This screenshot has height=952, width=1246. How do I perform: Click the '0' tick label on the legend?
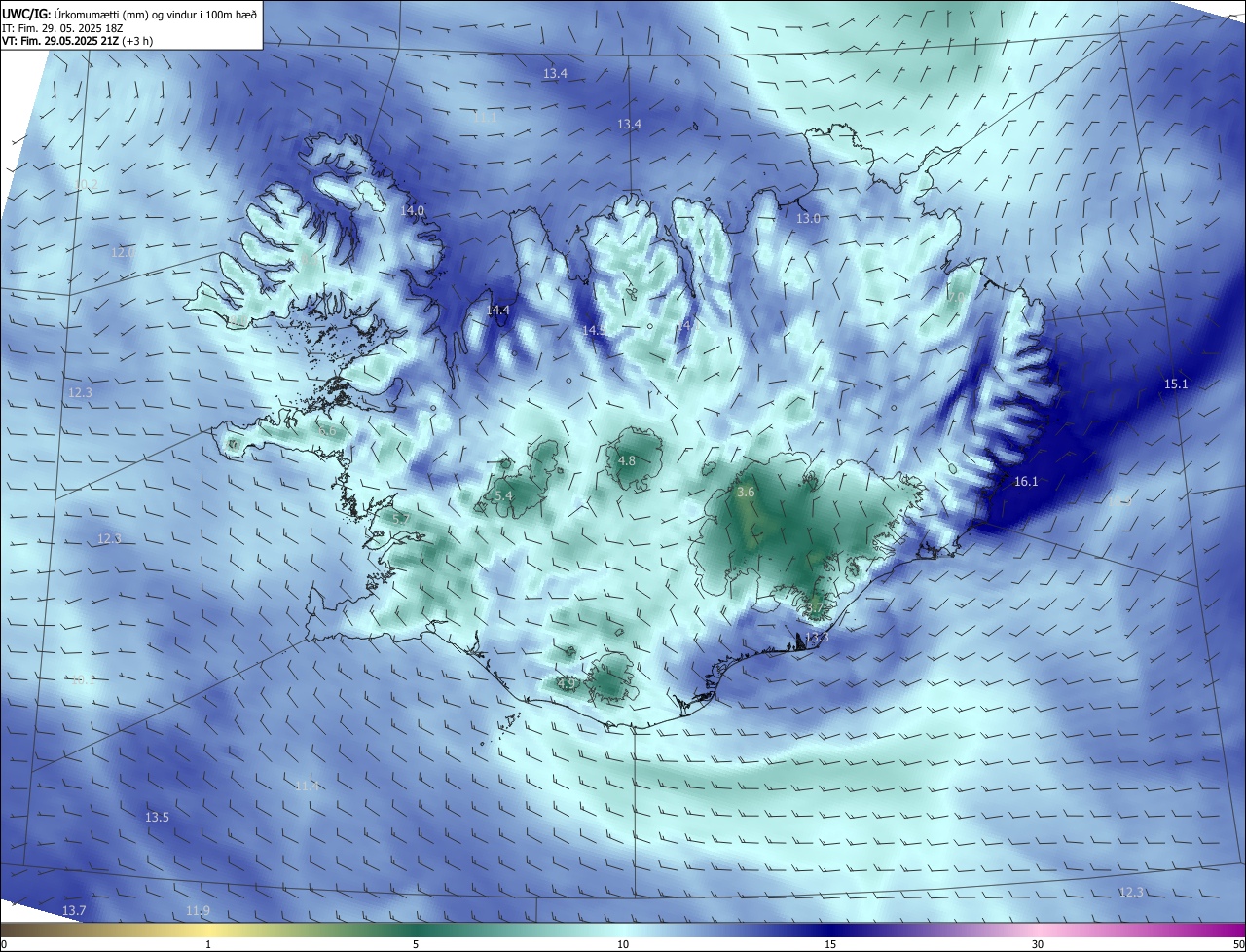pyautogui.click(x=3, y=944)
